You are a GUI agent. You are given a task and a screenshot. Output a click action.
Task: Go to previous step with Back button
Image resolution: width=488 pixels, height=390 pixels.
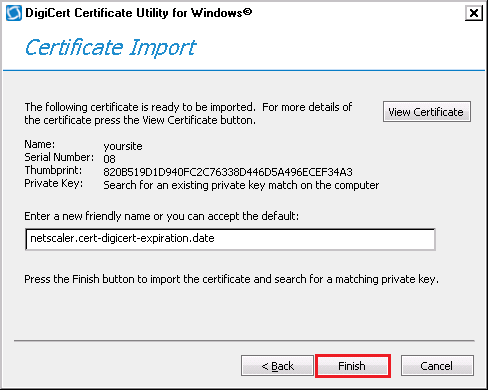(277, 366)
